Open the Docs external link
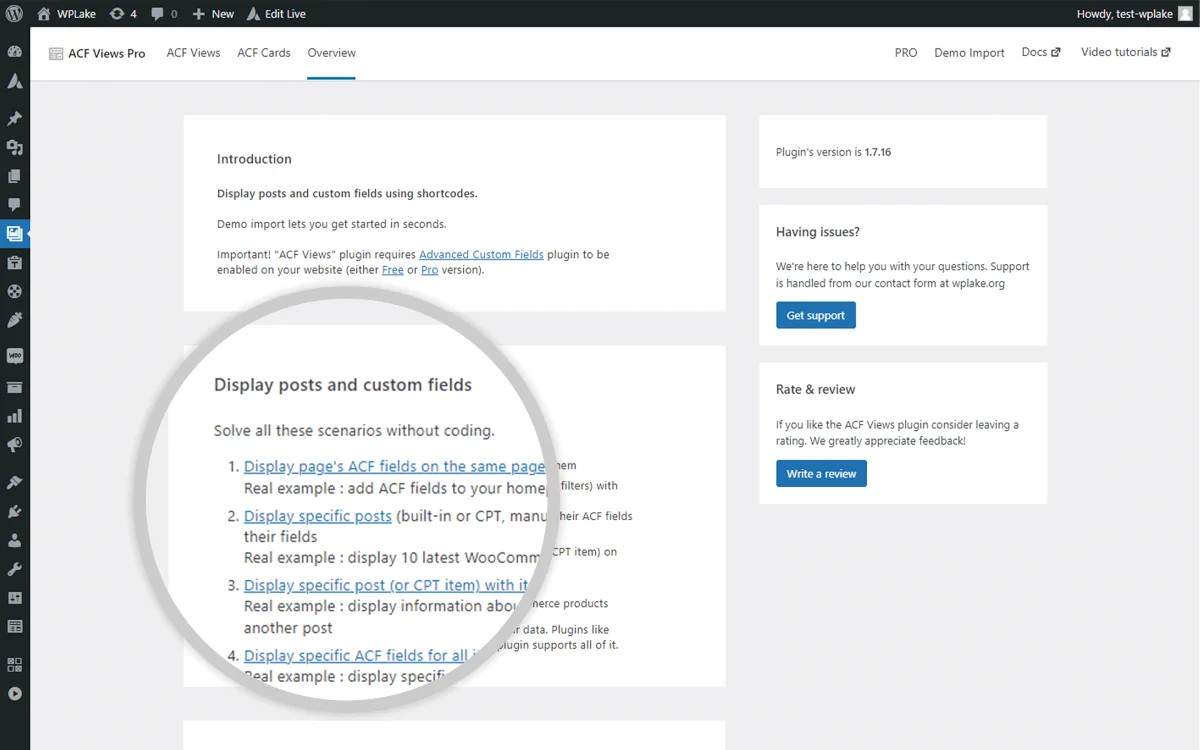Viewport: 1200px width, 750px height. [x=1041, y=52]
